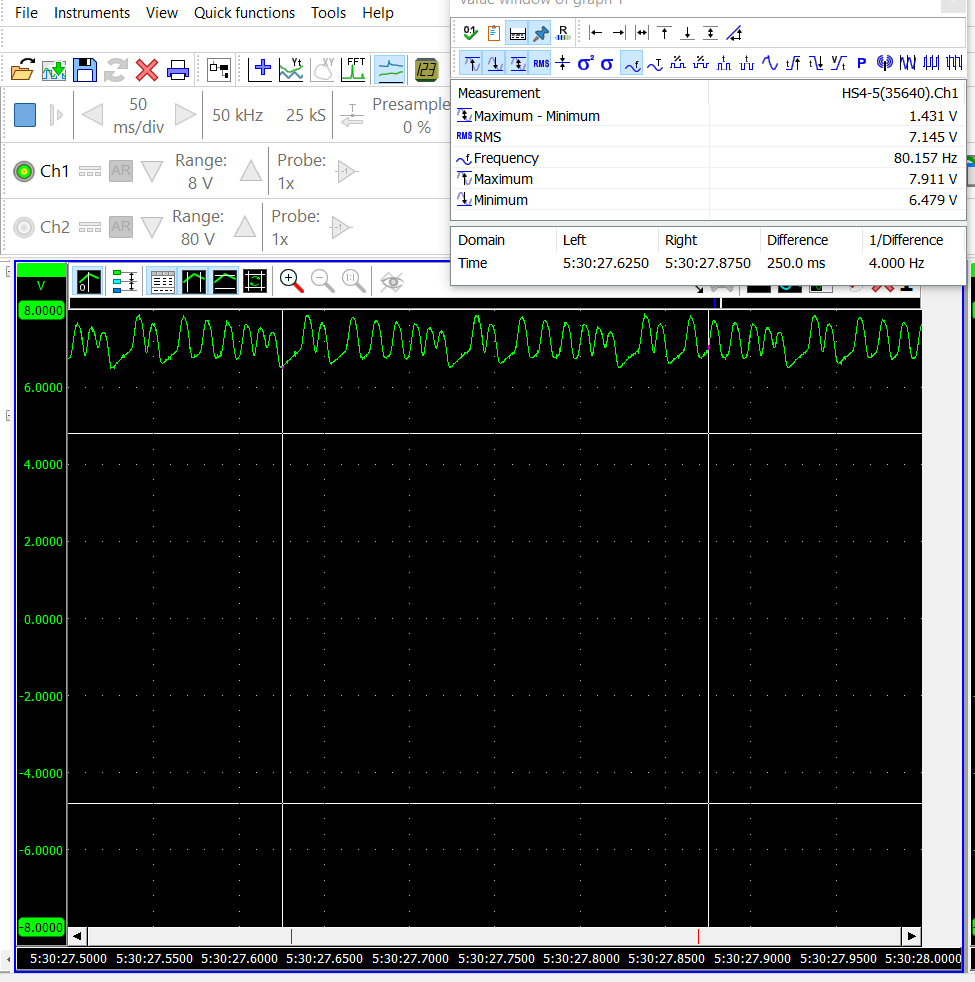
Task: Select the Frequency measurement icon
Action: (632, 63)
